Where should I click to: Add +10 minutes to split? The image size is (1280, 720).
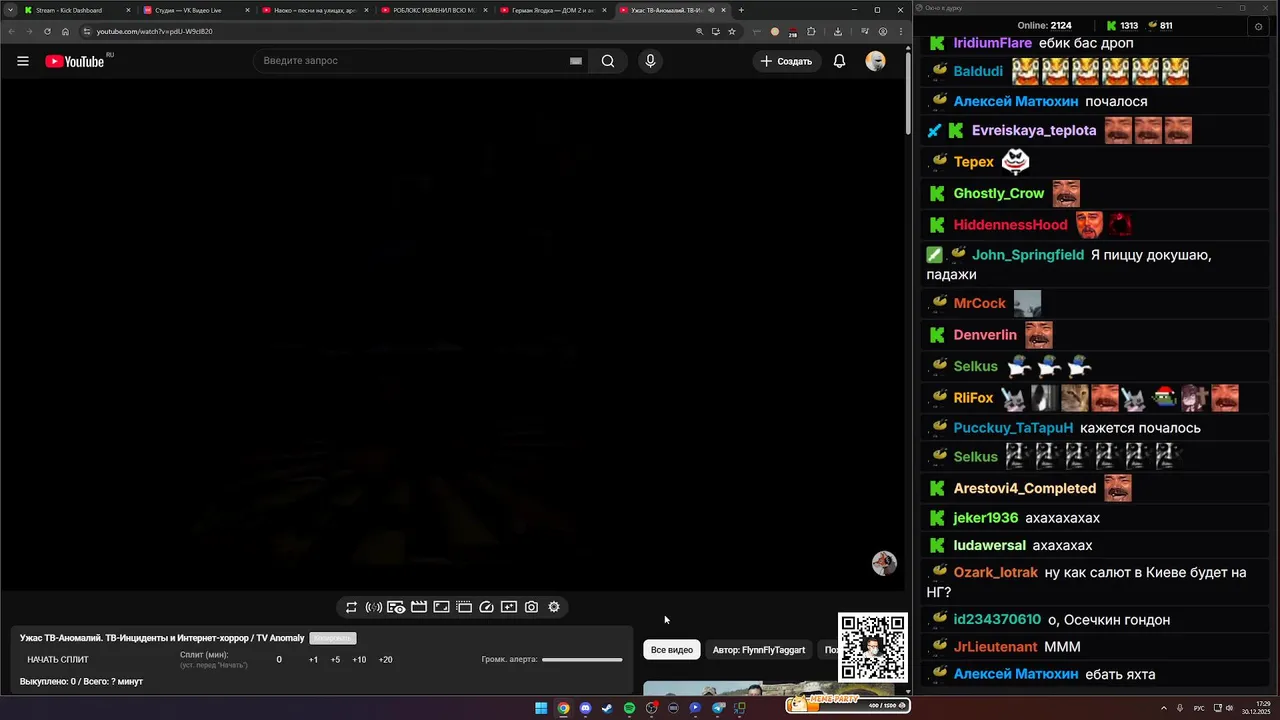click(x=359, y=660)
